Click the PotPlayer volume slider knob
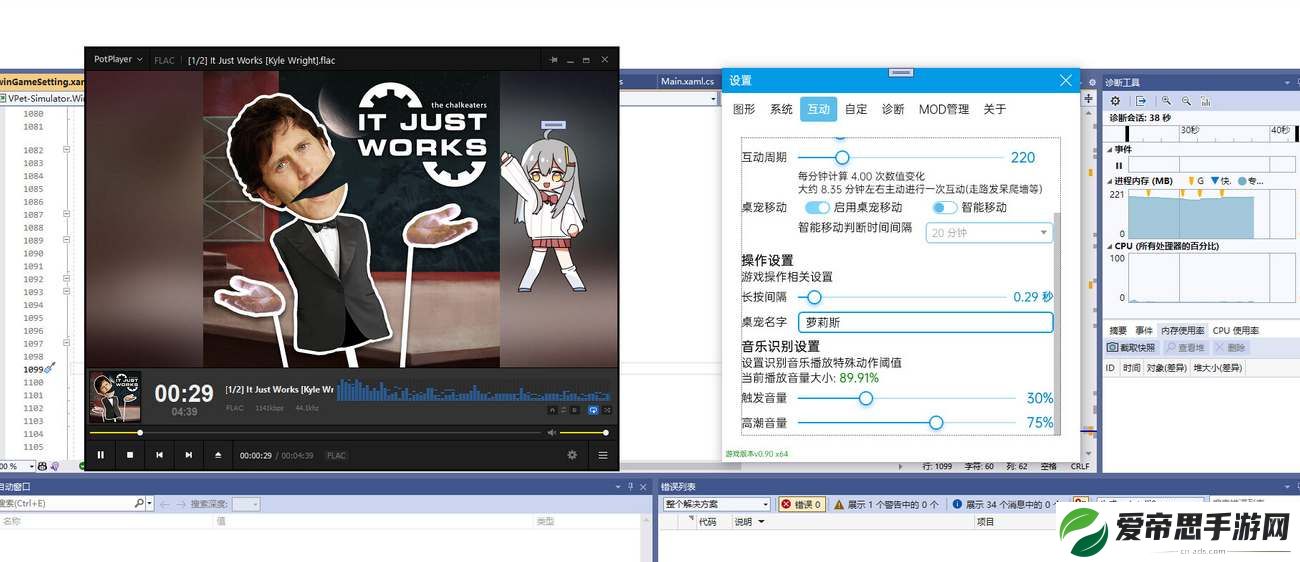The height and width of the screenshot is (562, 1300). (606, 433)
